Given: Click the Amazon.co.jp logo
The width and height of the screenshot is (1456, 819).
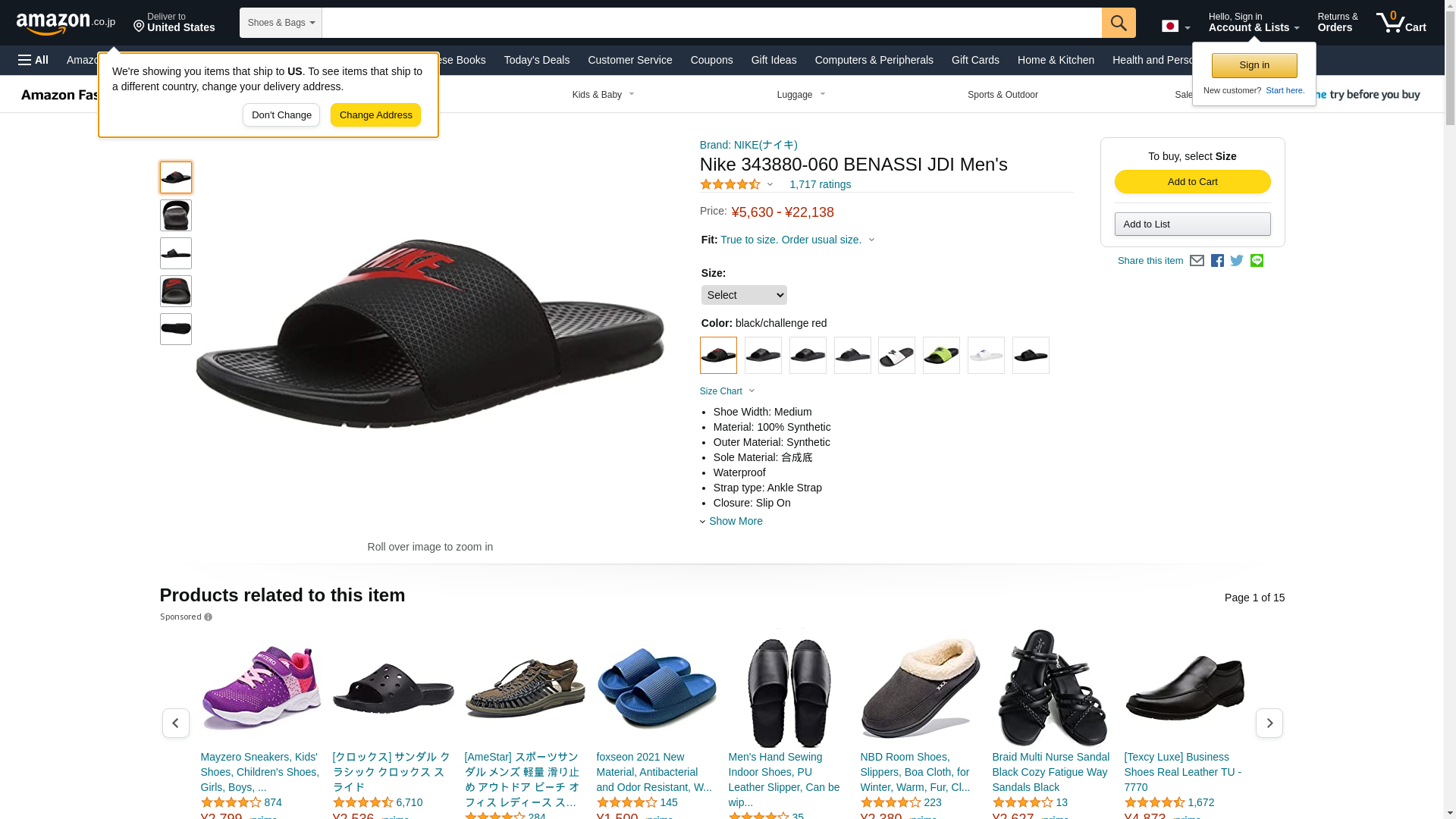Looking at the screenshot, I should tap(66, 24).
